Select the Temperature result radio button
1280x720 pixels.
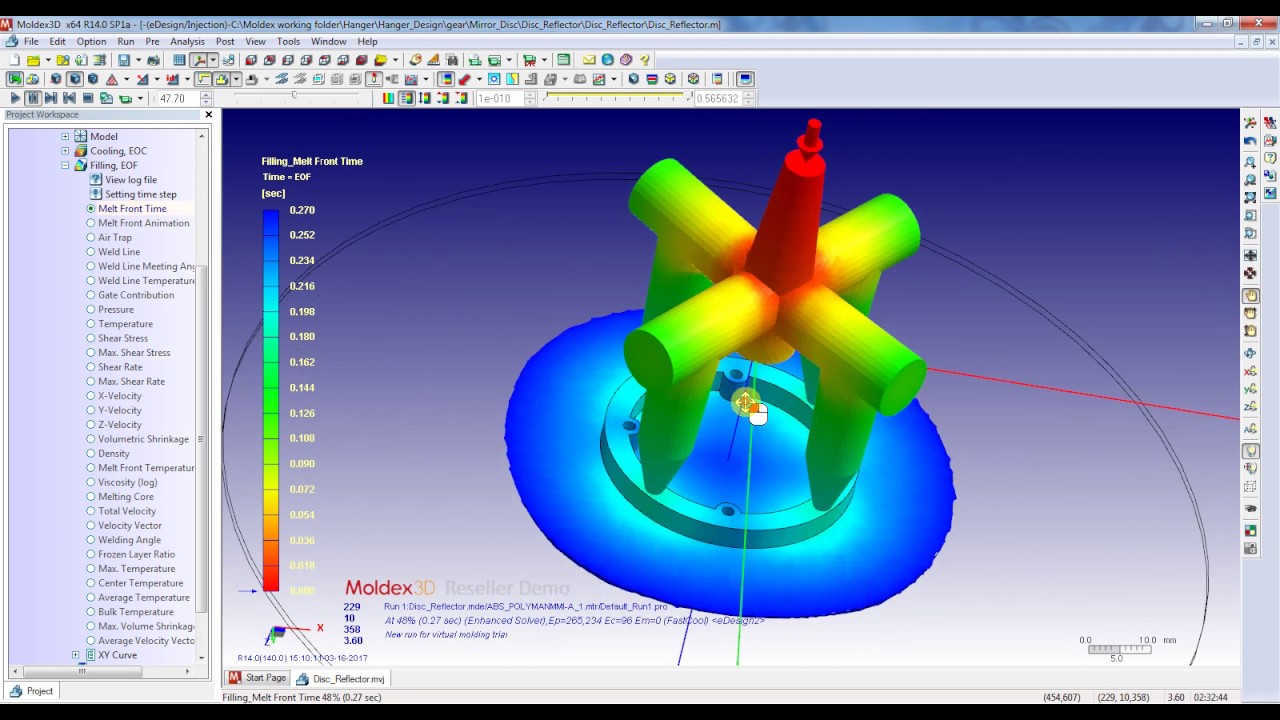tap(91, 324)
